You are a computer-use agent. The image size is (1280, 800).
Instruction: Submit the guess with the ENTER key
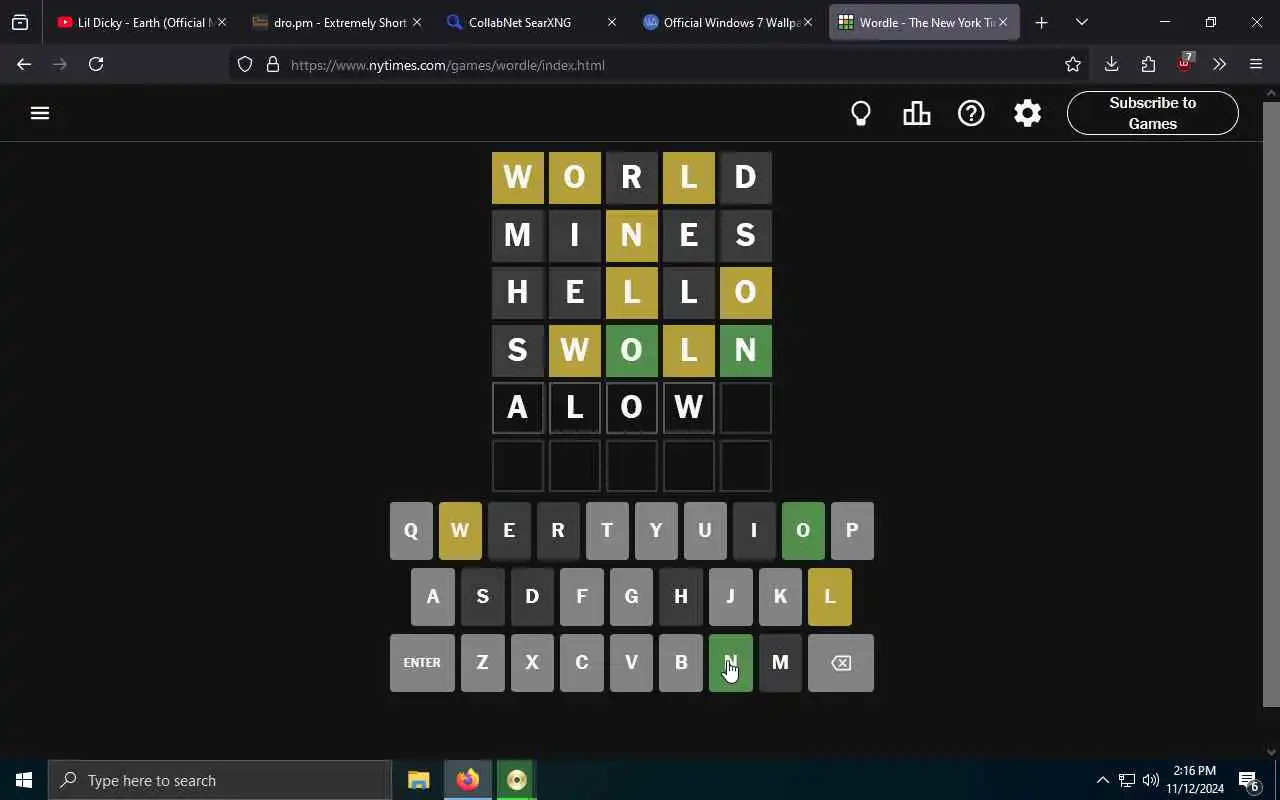[x=422, y=663]
